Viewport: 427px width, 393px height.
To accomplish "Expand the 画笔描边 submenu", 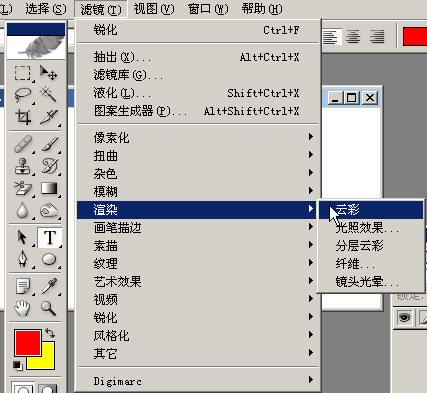I will tap(197, 227).
